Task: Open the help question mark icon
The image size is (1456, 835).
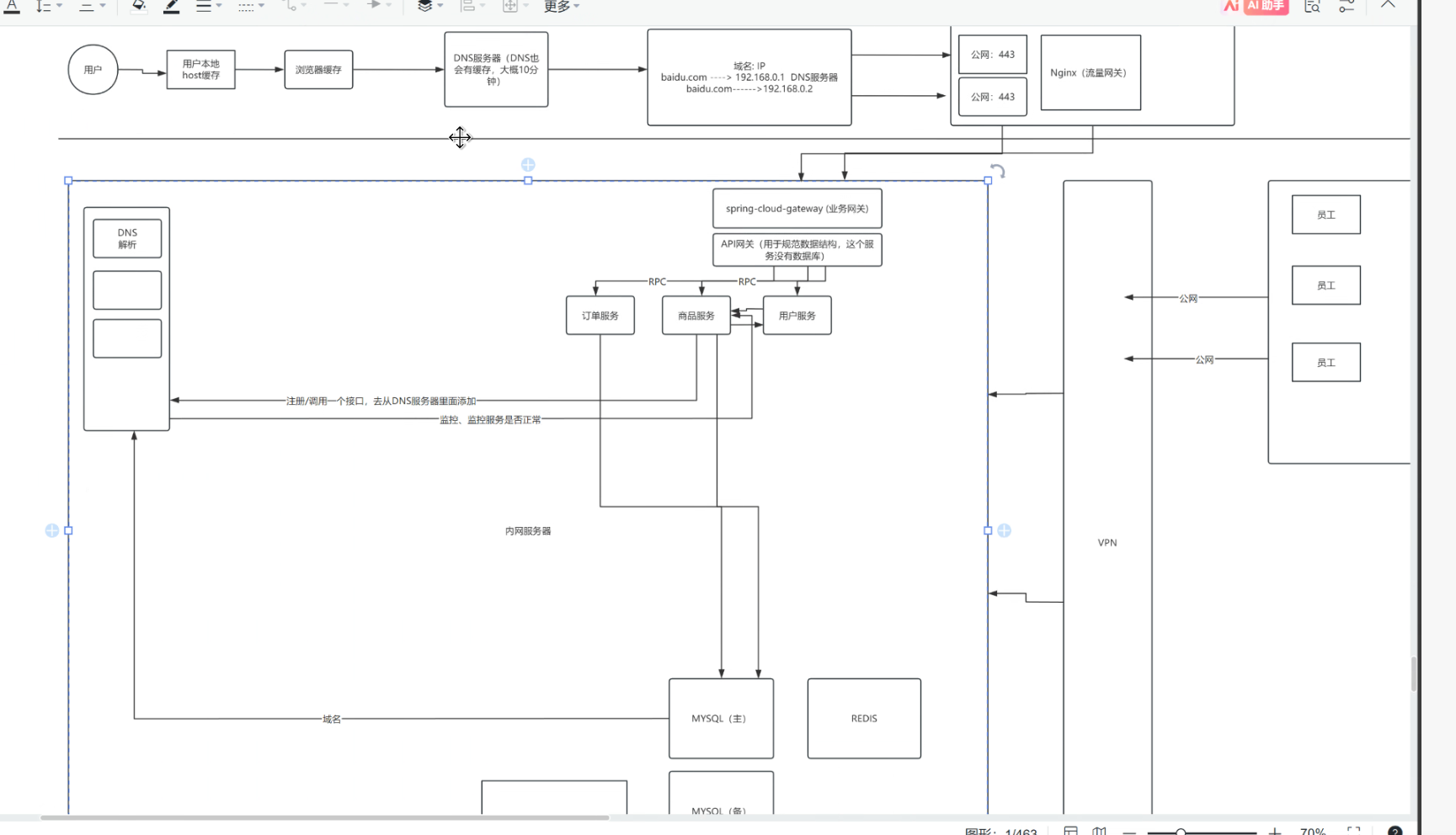Action: (x=1395, y=831)
